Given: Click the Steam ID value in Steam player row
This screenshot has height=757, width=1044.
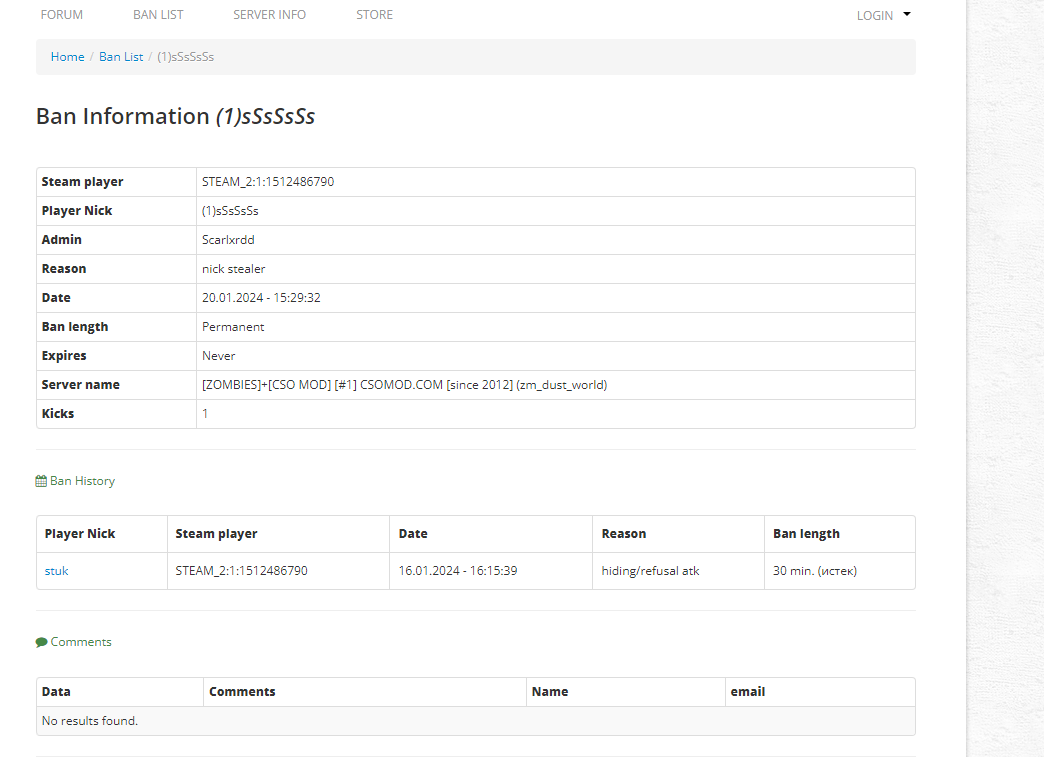Looking at the screenshot, I should 268,182.
